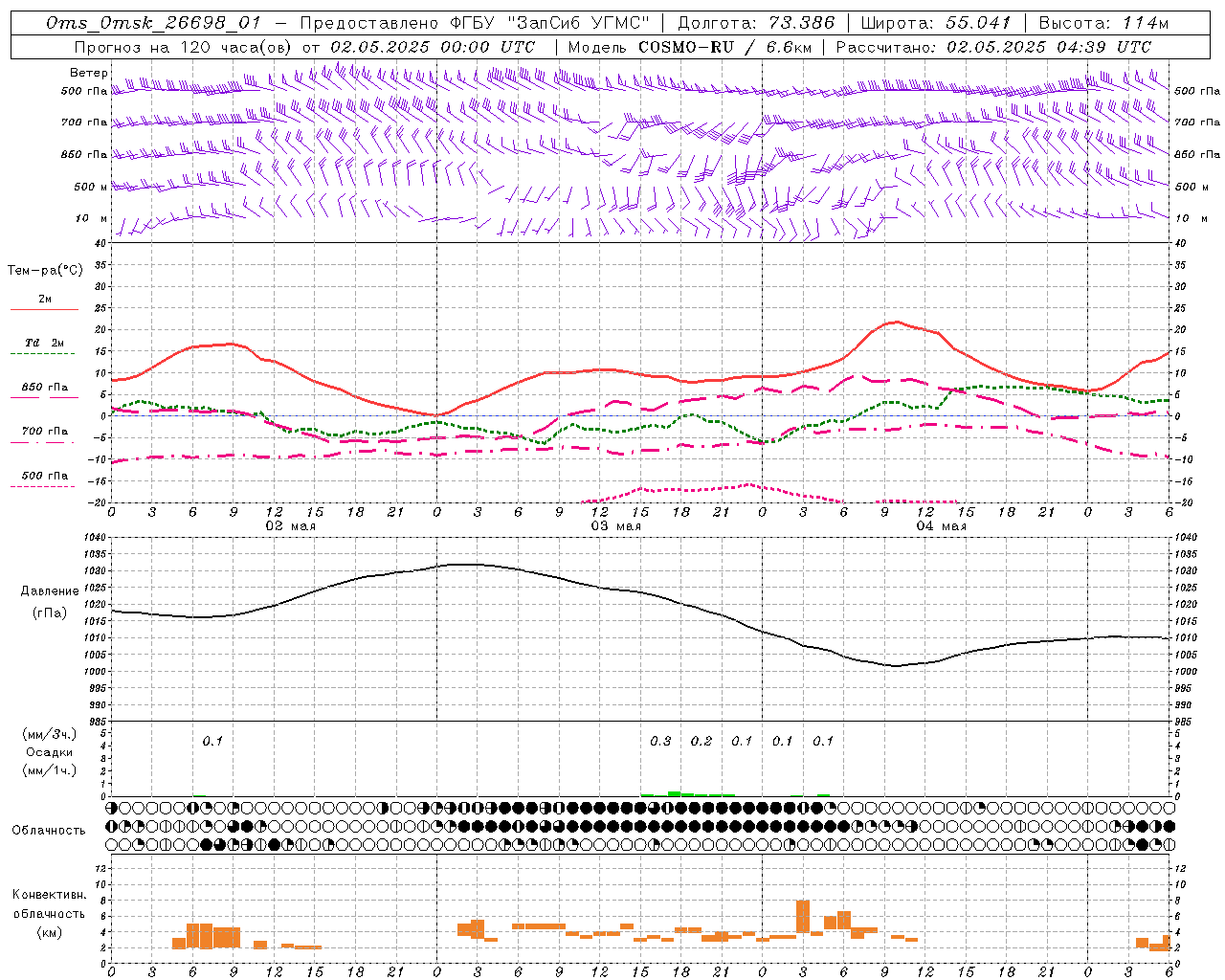Click the tallest orange convective cloud bar
Image resolution: width=1225 pixels, height=980 pixels.
click(x=803, y=917)
